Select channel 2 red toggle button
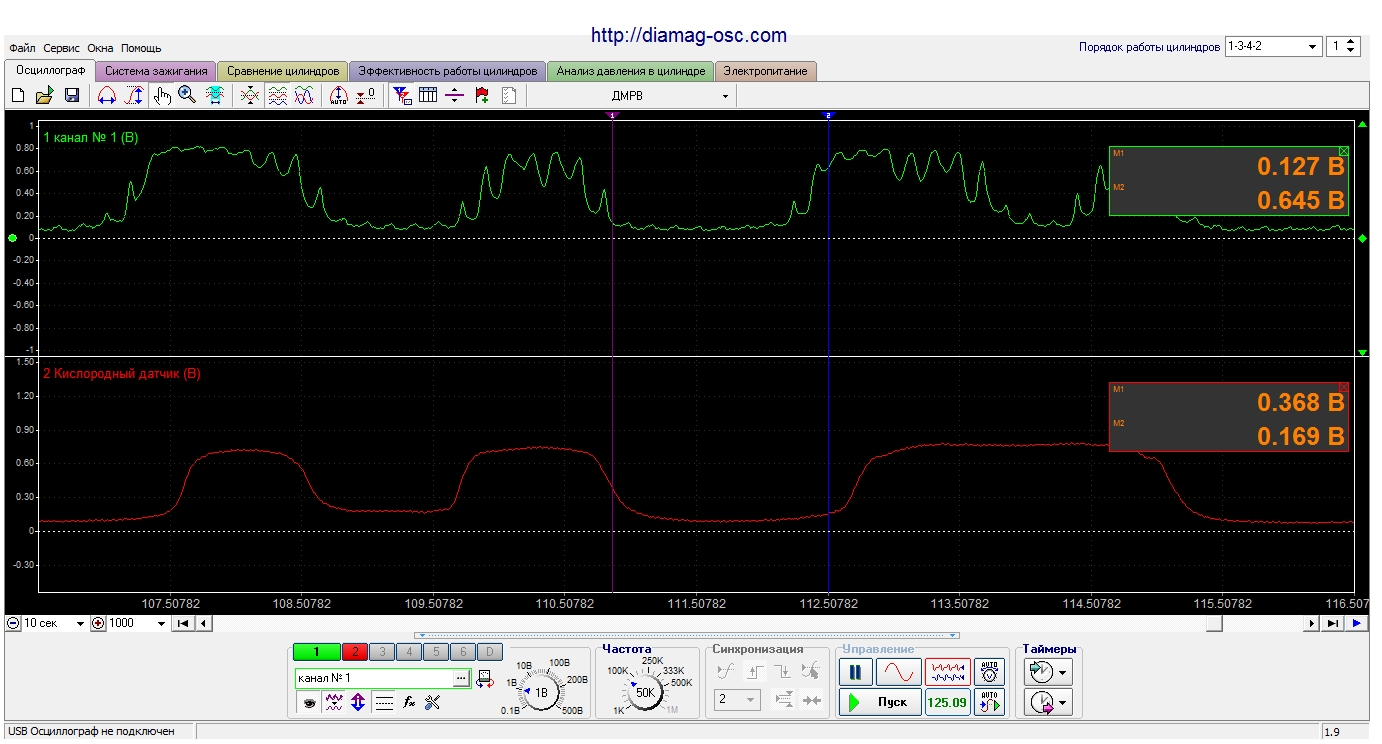 tap(354, 652)
